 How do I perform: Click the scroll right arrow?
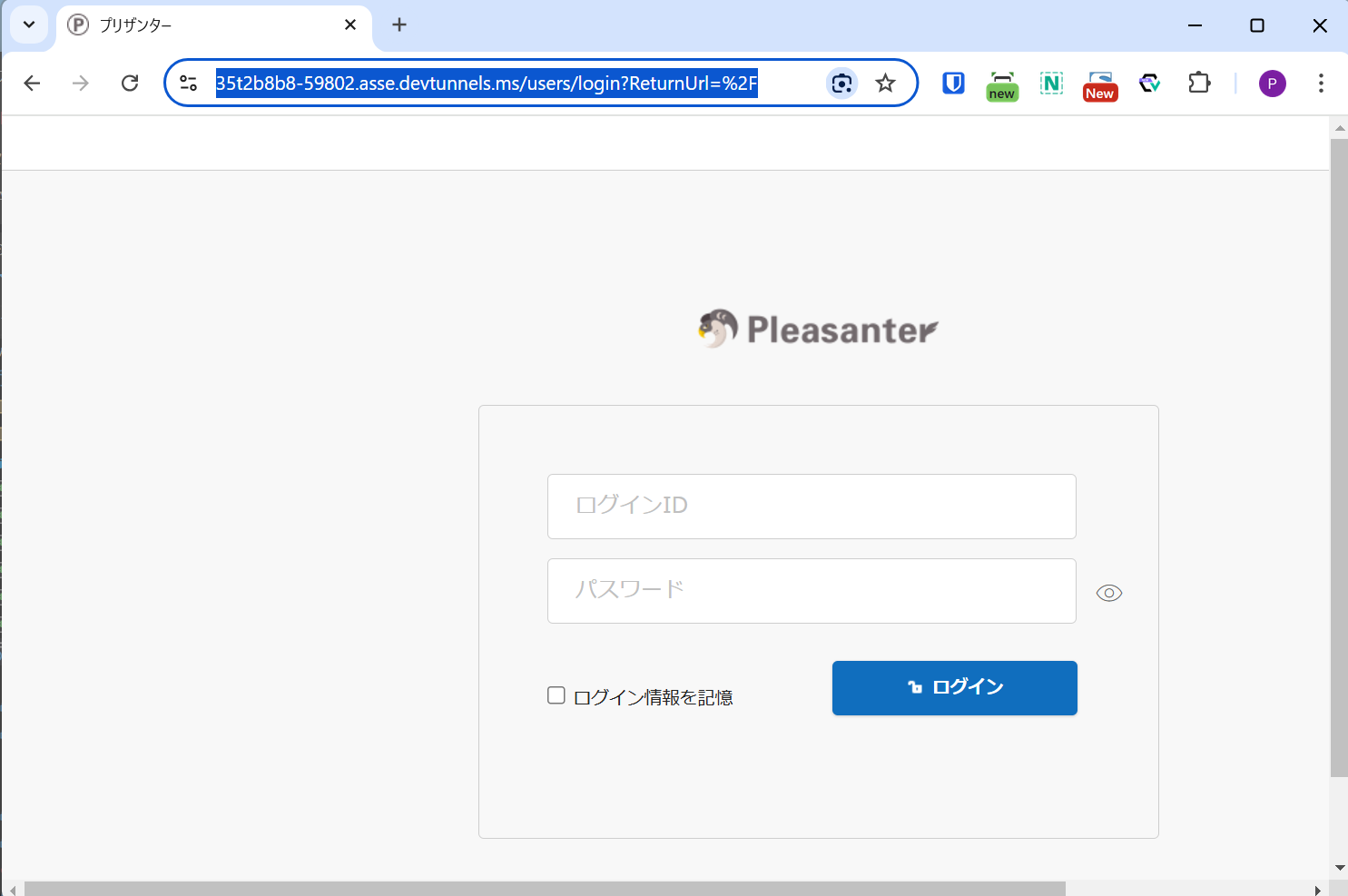click(1318, 890)
